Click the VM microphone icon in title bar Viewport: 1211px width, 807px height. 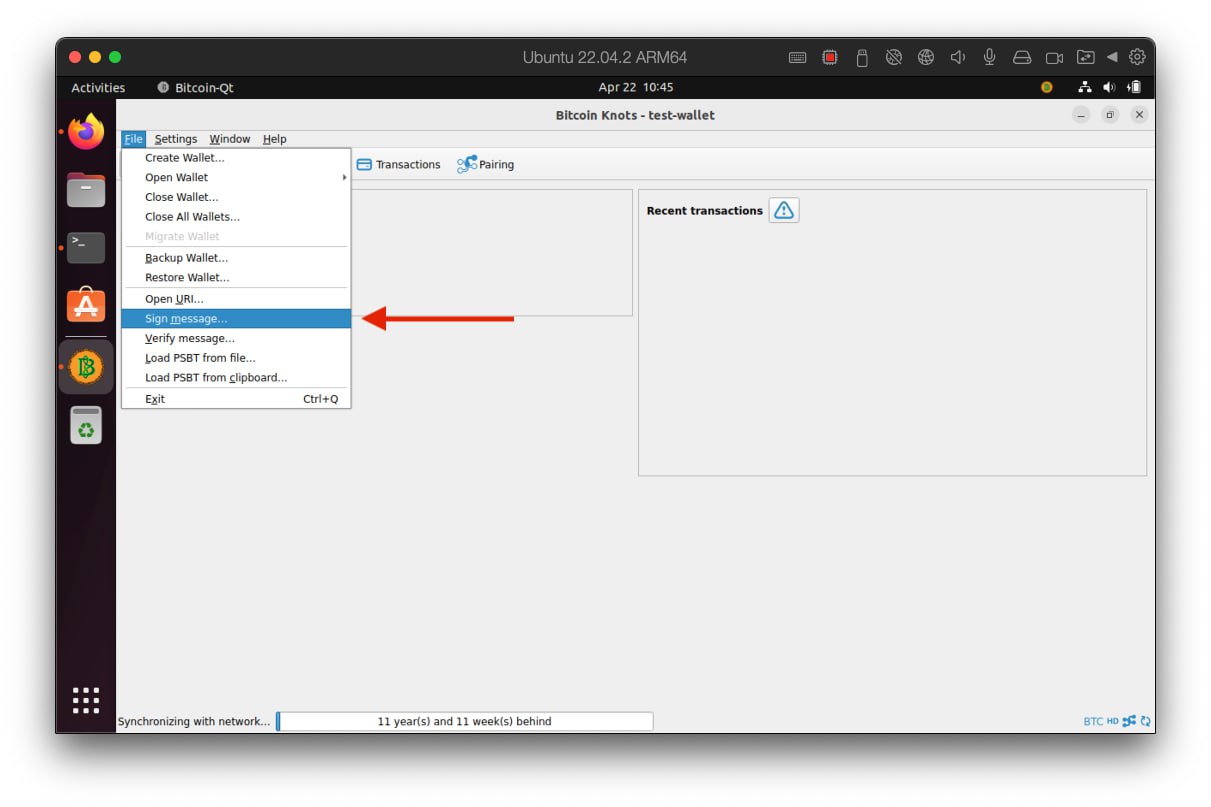(990, 57)
